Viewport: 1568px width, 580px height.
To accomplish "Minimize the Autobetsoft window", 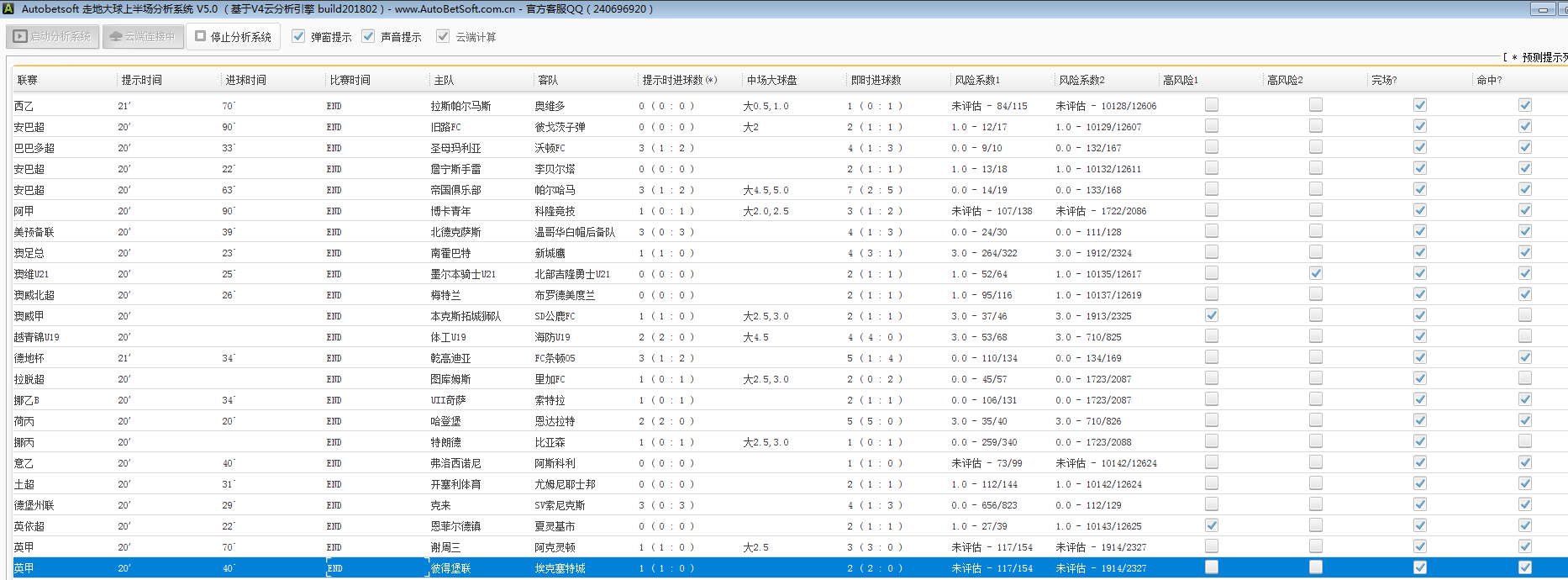I will click(x=1542, y=9).
